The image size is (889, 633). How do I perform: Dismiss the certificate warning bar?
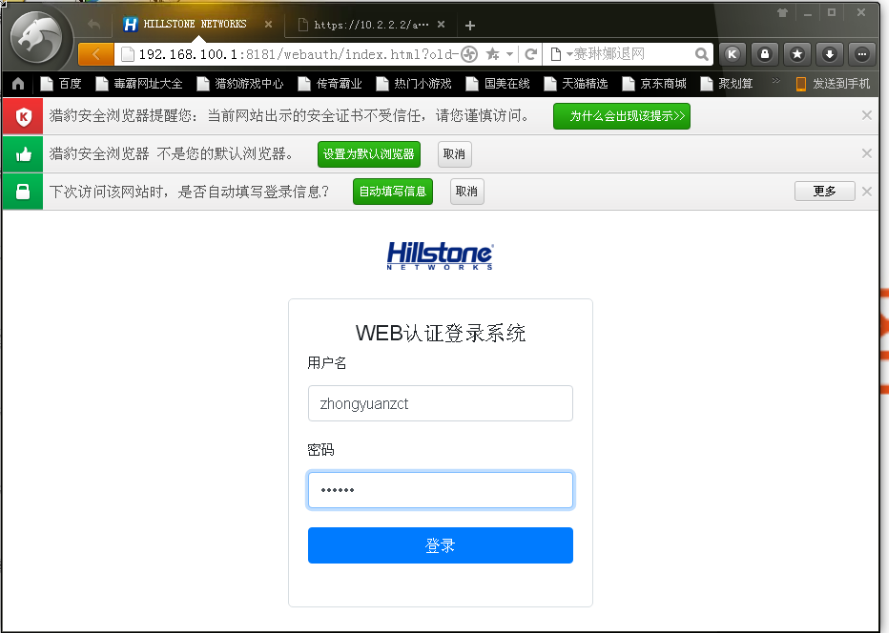(866, 115)
